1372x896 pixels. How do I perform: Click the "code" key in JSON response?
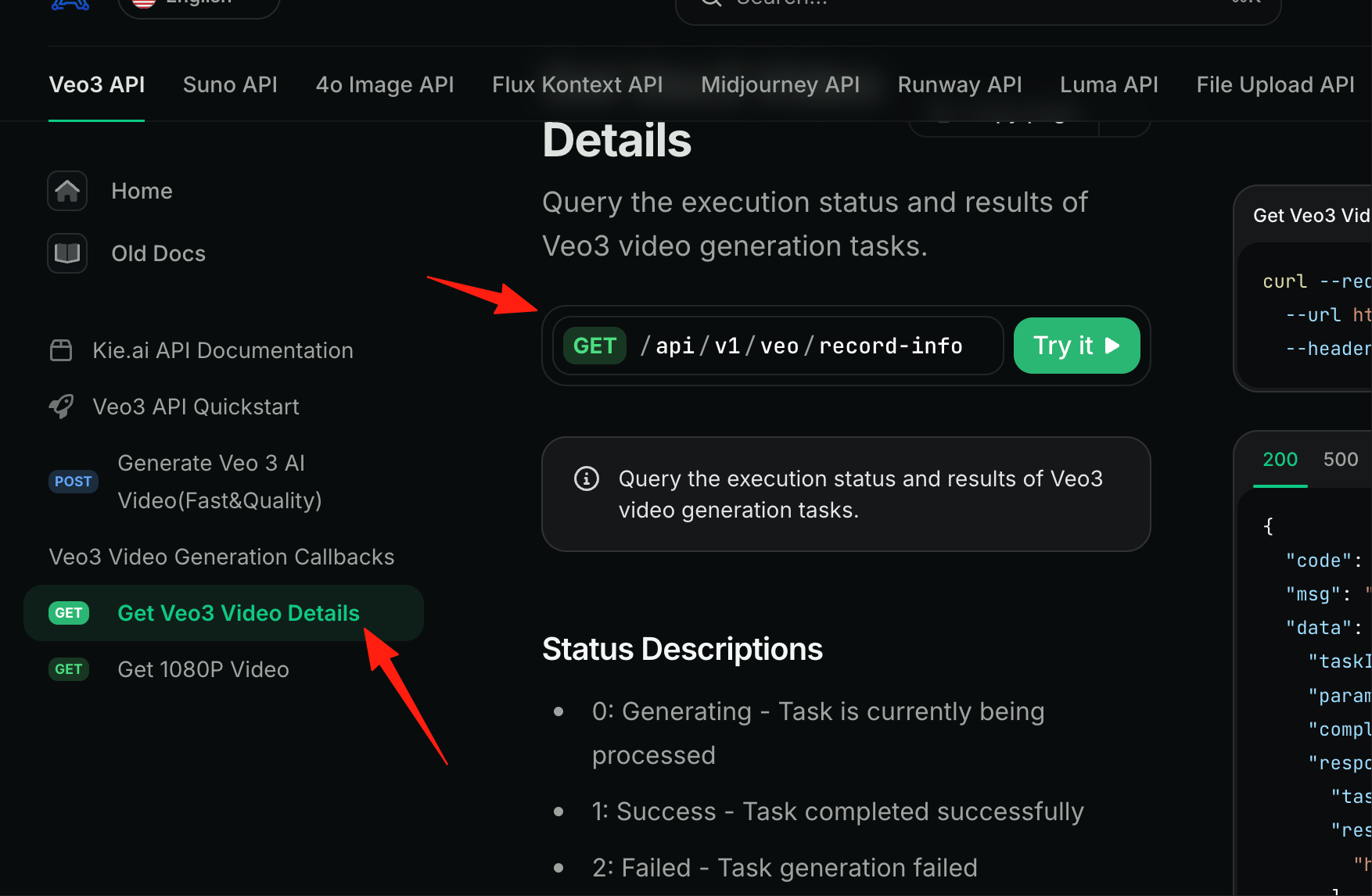click(x=1319, y=561)
